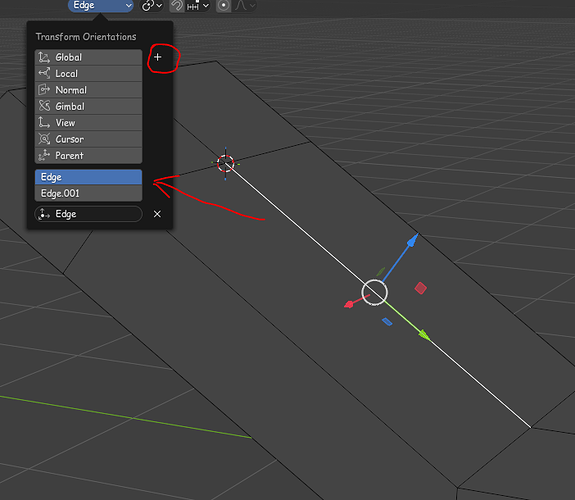Select the Normal orientation
This screenshot has width=575, height=500.
tap(88, 90)
